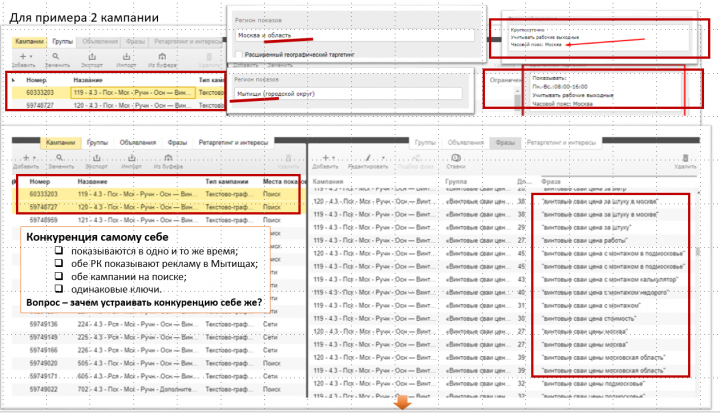
Task: Click the Заменить magnifier icon in the campaigns toolbar
Action: click(x=59, y=158)
